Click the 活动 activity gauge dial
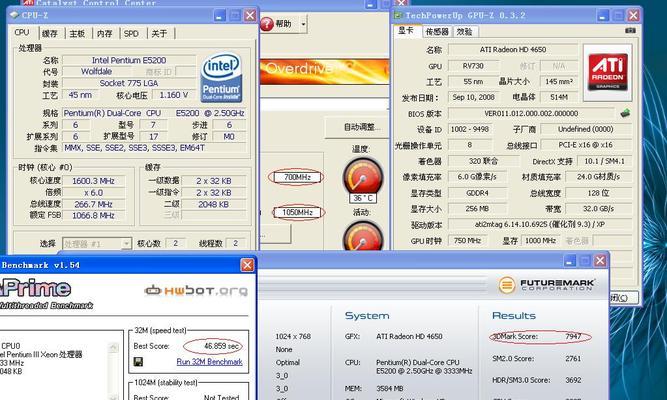This screenshot has width=667, height=400. [x=363, y=236]
